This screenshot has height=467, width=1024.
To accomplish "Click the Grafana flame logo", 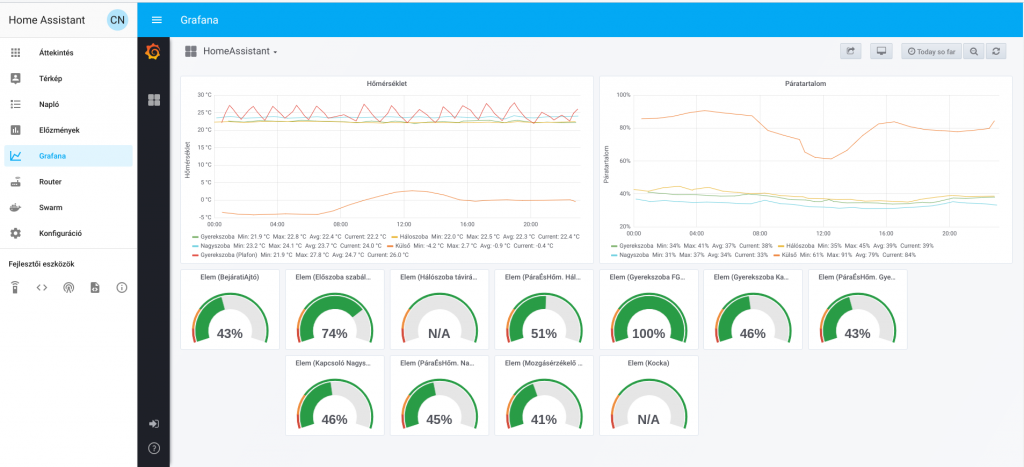I will [x=153, y=52].
